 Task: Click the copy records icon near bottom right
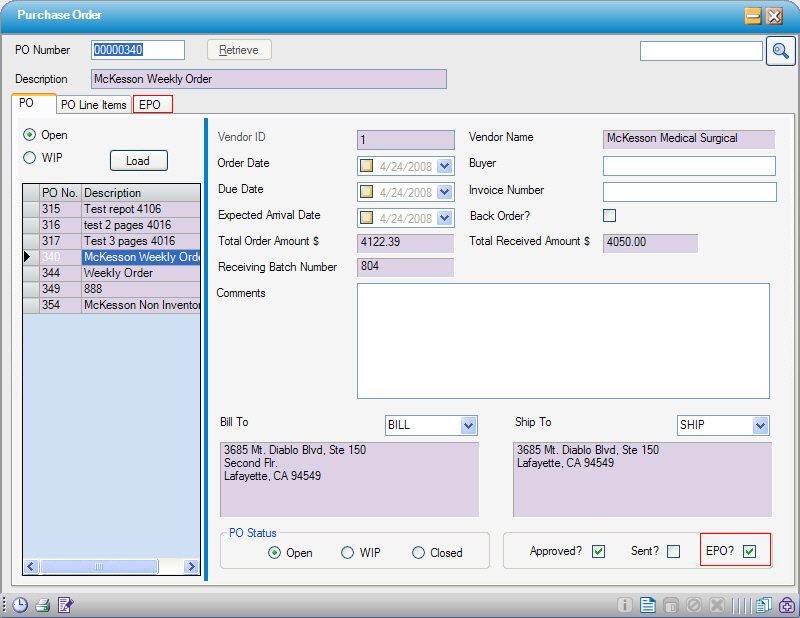coord(762,605)
